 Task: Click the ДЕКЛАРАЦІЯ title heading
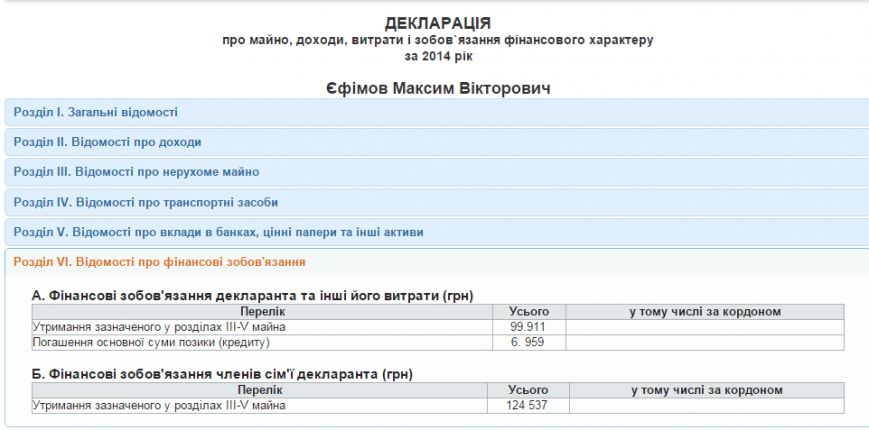tap(438, 24)
